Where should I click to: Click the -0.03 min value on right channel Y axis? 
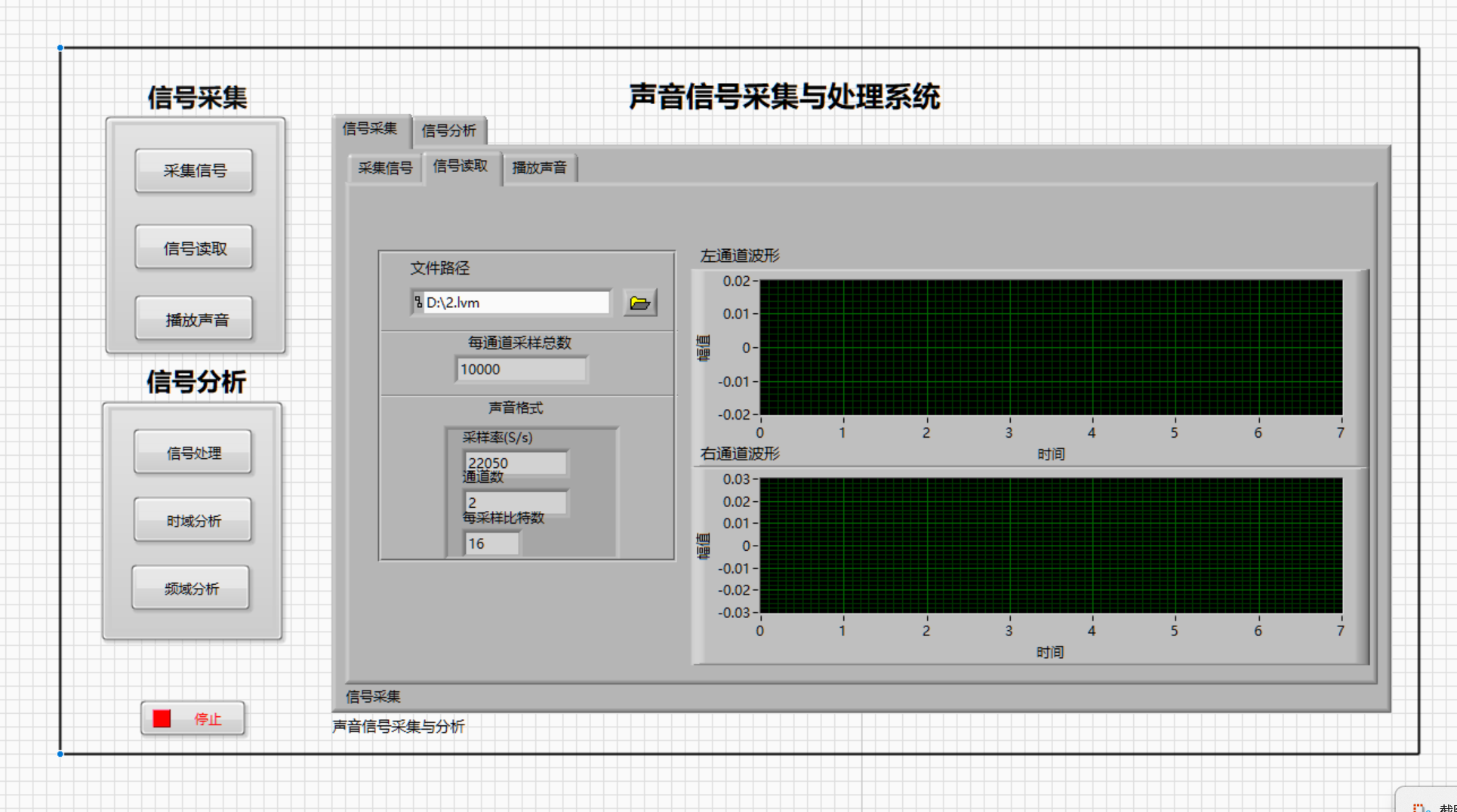[x=734, y=612]
